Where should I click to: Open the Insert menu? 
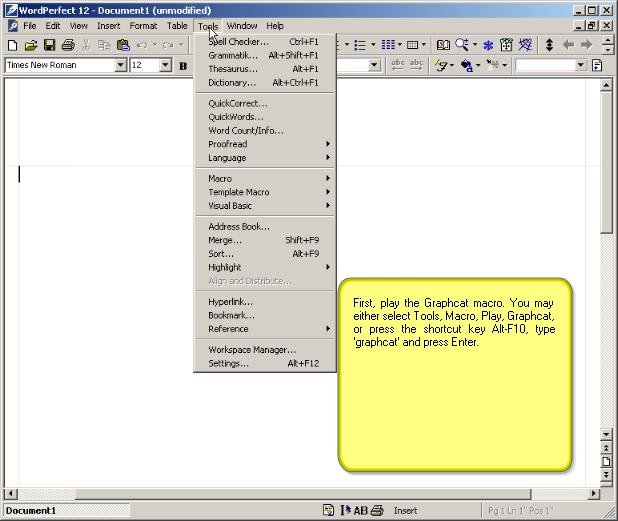point(108,26)
